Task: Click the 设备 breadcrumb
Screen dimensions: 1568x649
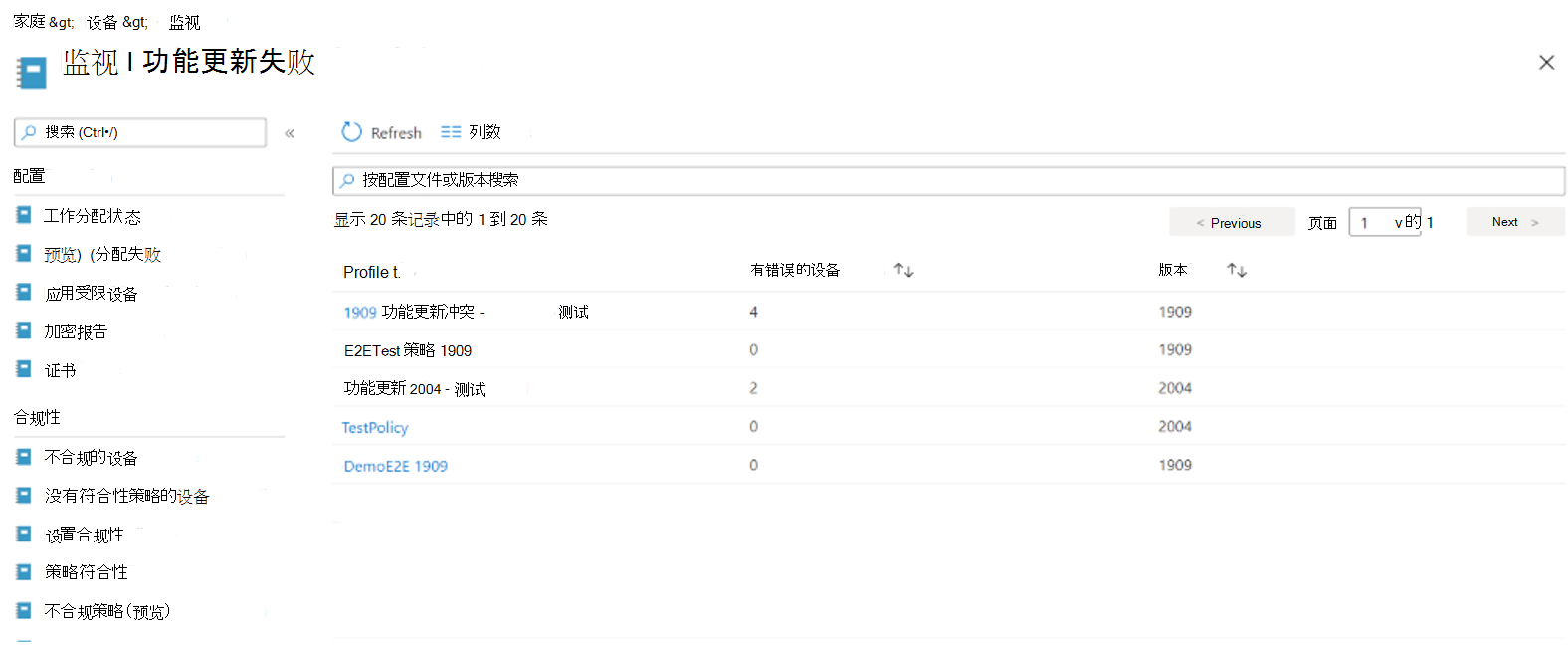Action: [102, 22]
